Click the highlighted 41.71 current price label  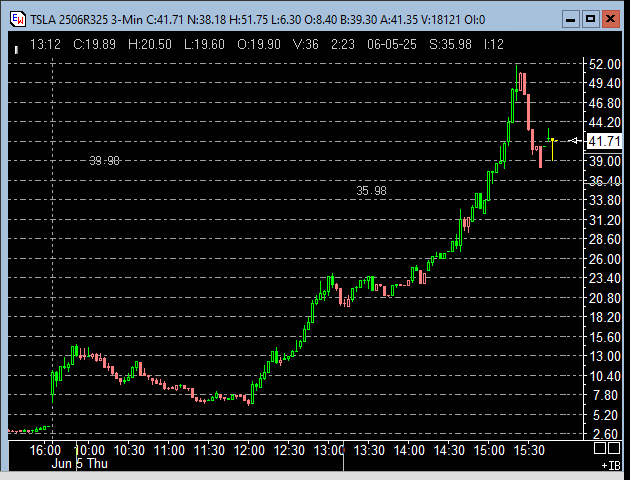point(604,141)
